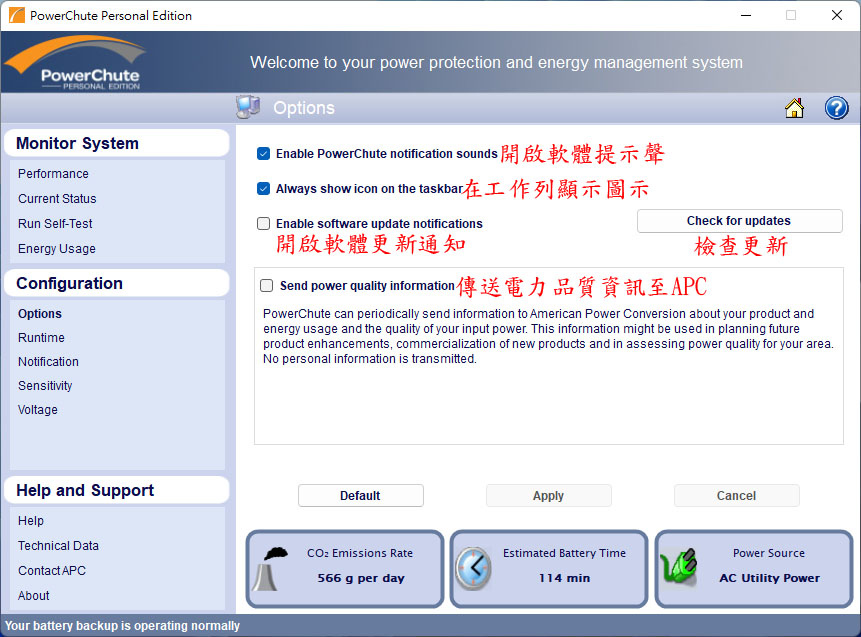Click the battery backup operating normally status
The width and height of the screenshot is (861, 637).
click(x=122, y=625)
